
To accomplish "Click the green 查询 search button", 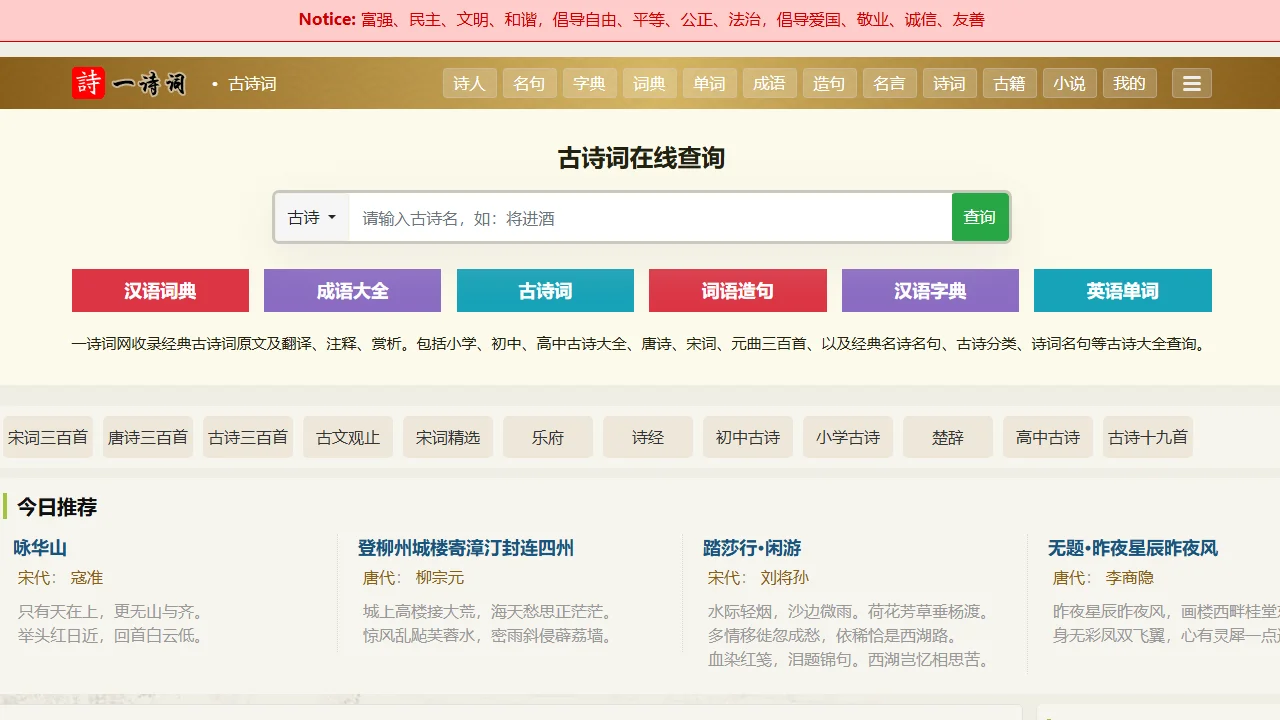I will 980,217.
